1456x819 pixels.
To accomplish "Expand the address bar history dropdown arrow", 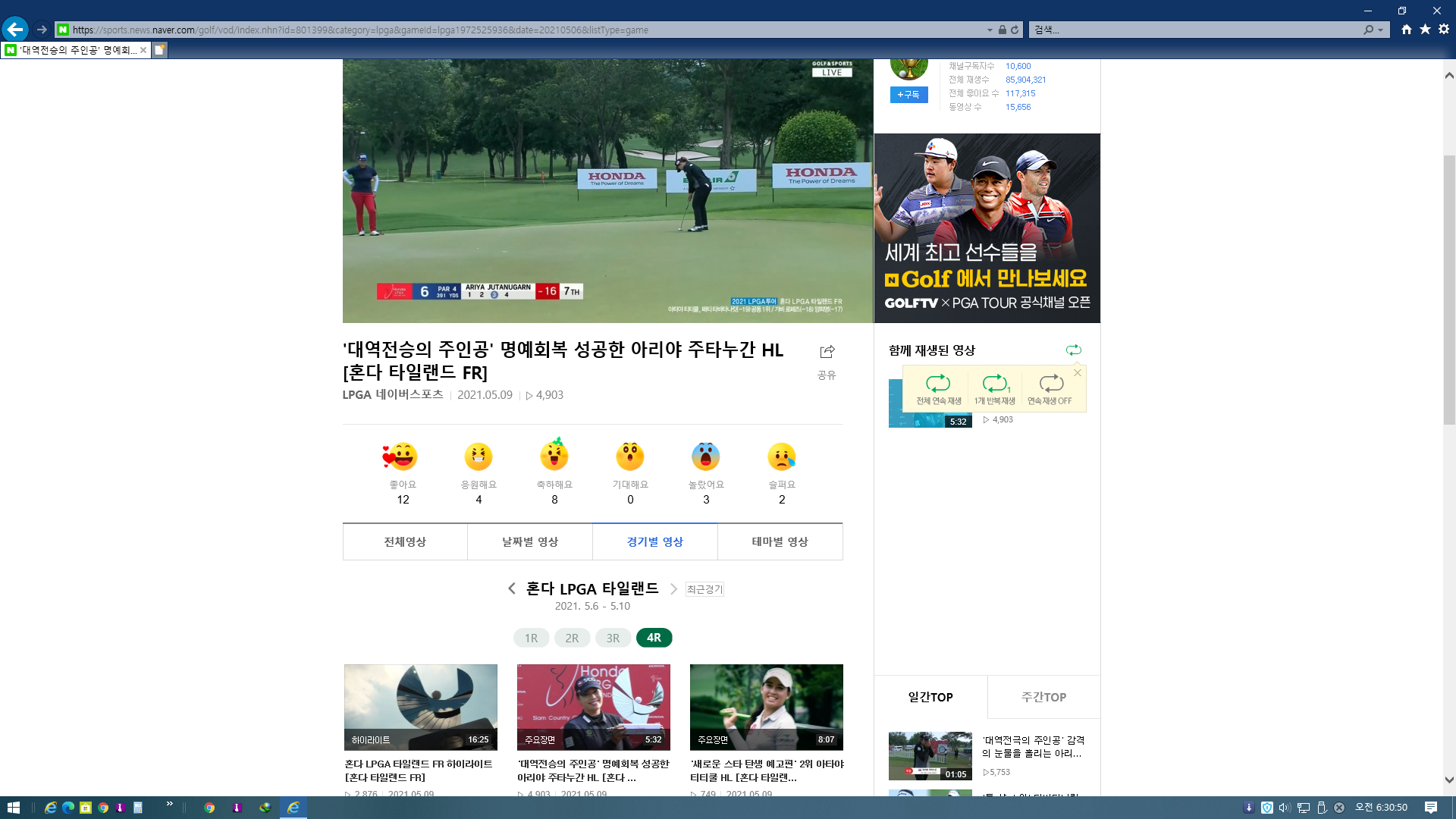I will coord(990,30).
